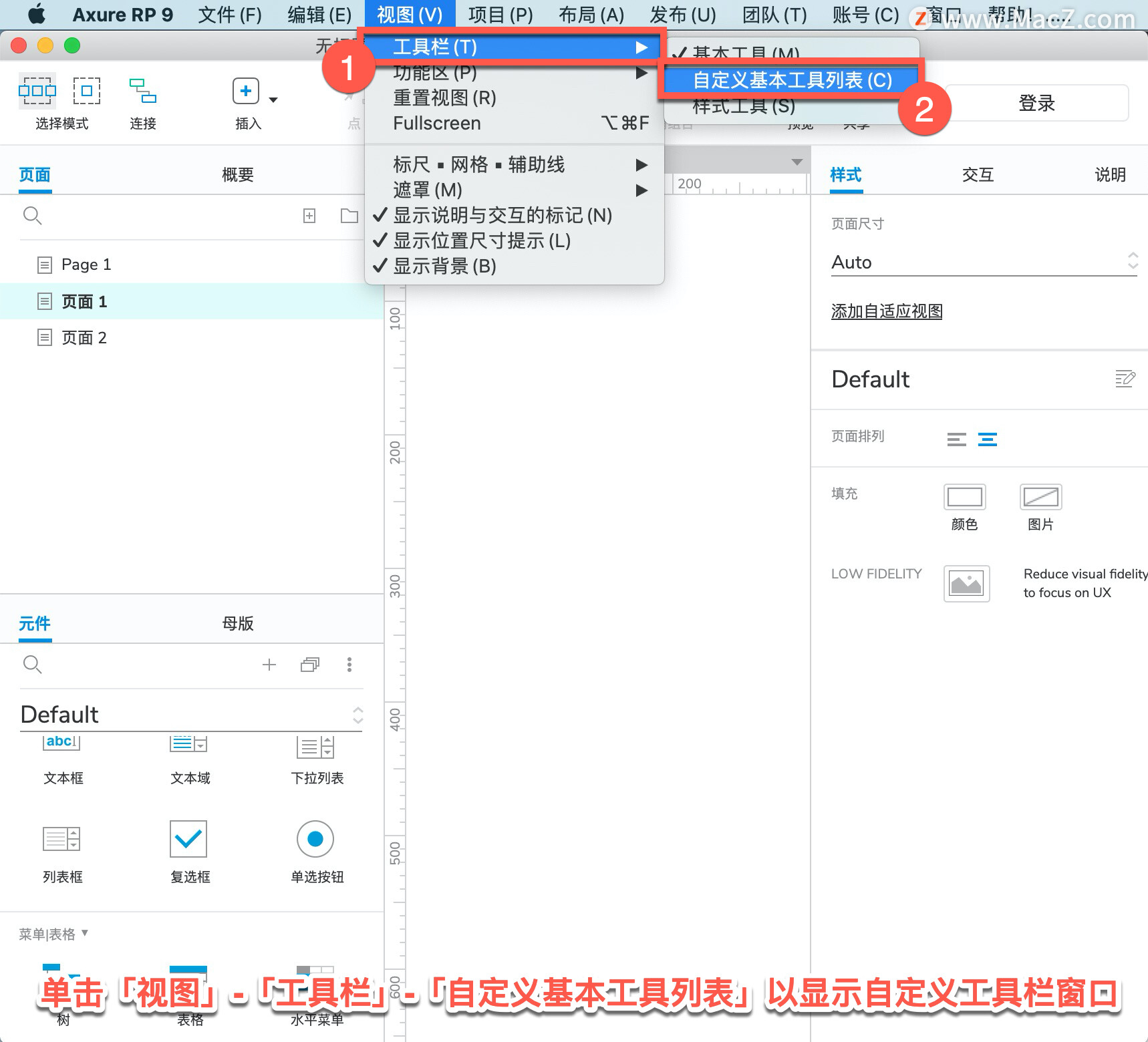Open the Default library dropdown
Image resolution: width=1148 pixels, height=1042 pixels.
[x=191, y=715]
